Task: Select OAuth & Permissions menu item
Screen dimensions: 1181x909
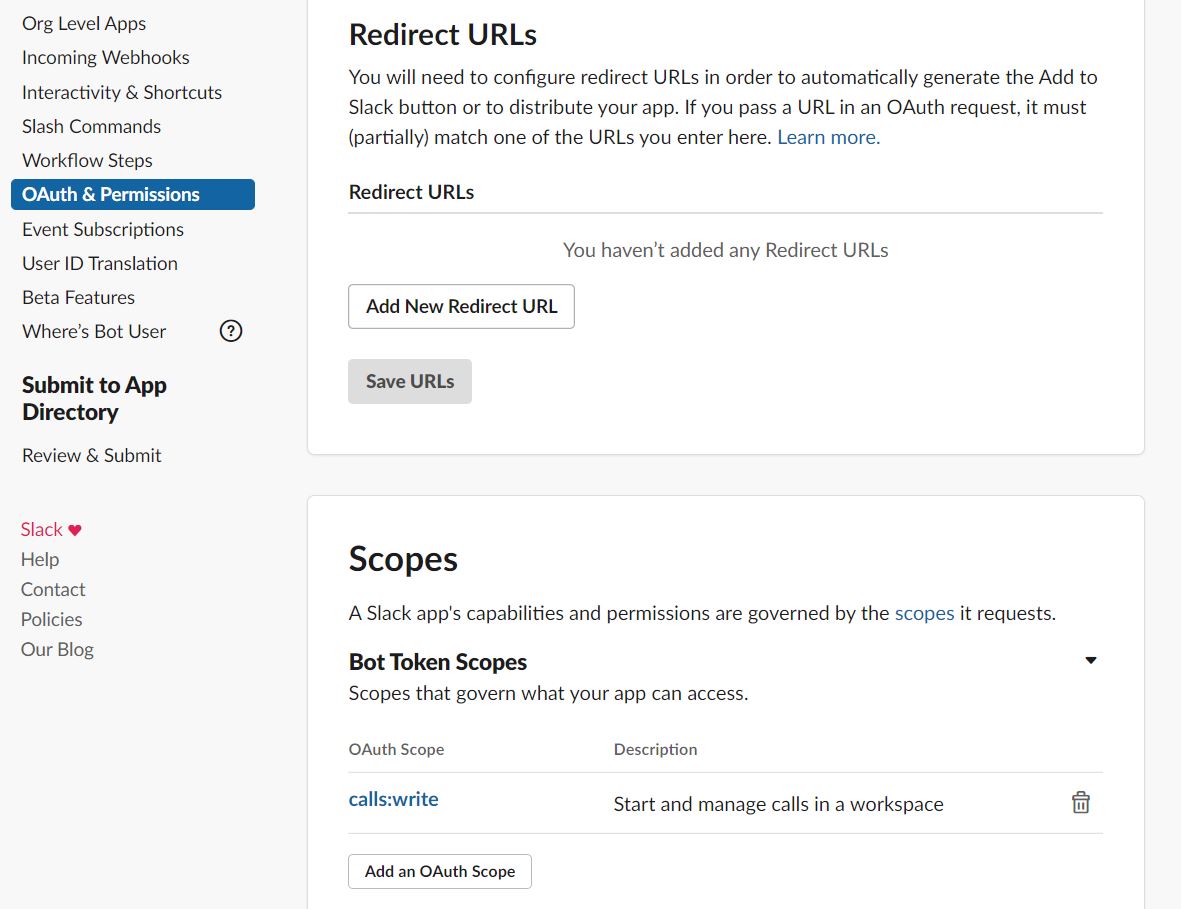Action: point(133,194)
